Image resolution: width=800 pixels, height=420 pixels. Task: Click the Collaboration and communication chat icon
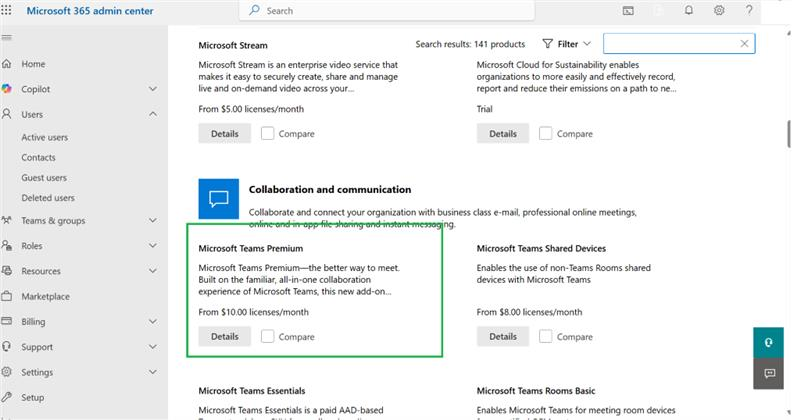(x=219, y=199)
